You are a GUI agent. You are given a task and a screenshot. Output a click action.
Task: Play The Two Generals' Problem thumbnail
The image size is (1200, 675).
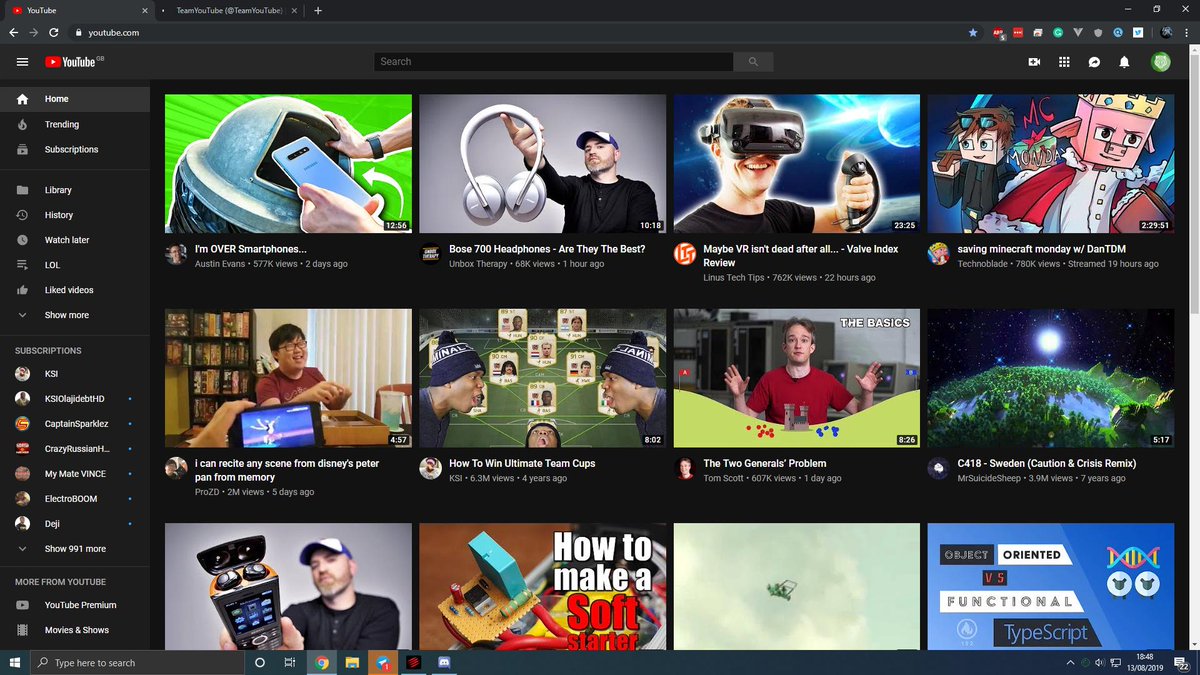tap(797, 378)
